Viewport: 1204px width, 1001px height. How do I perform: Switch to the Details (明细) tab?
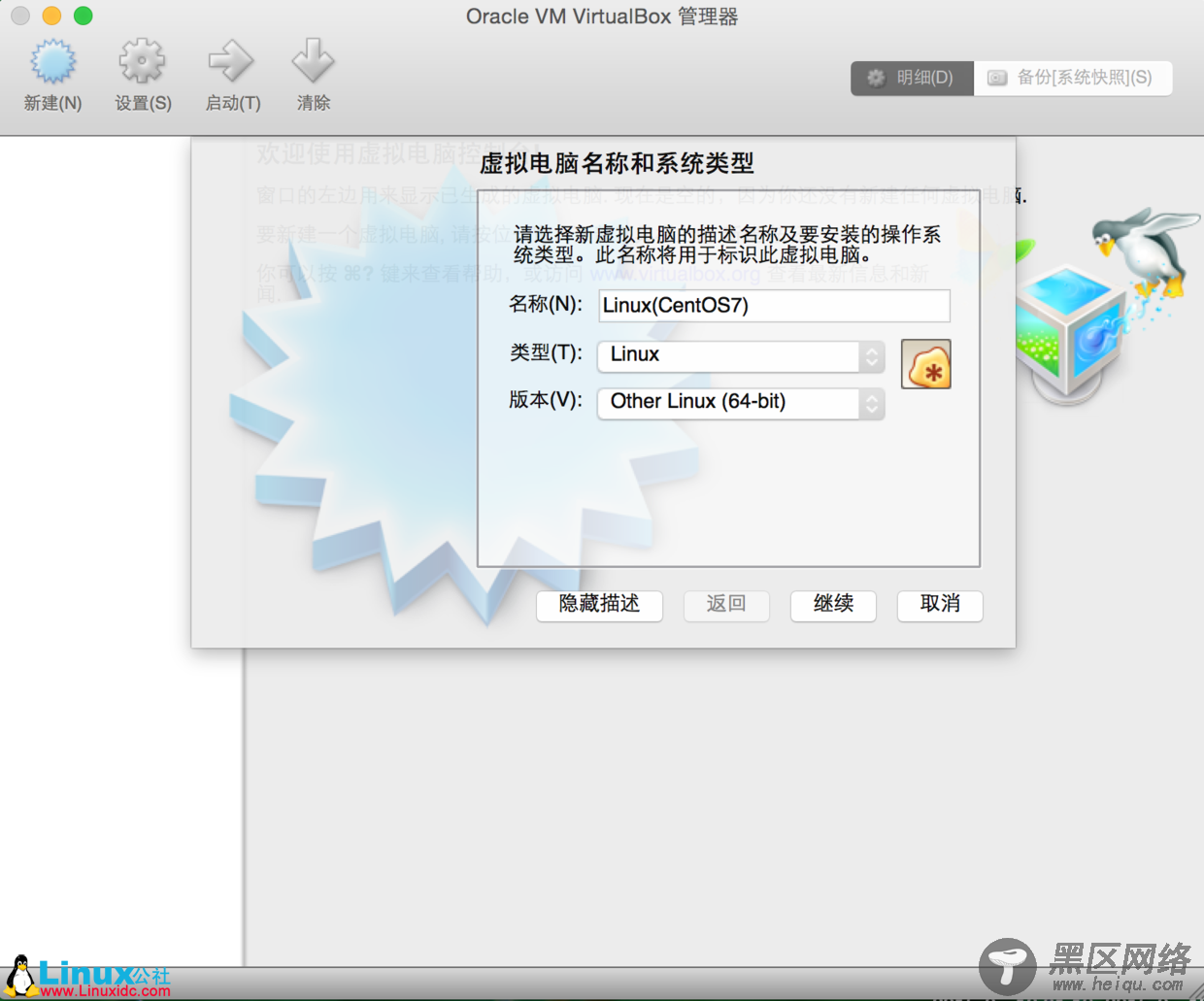(913, 78)
